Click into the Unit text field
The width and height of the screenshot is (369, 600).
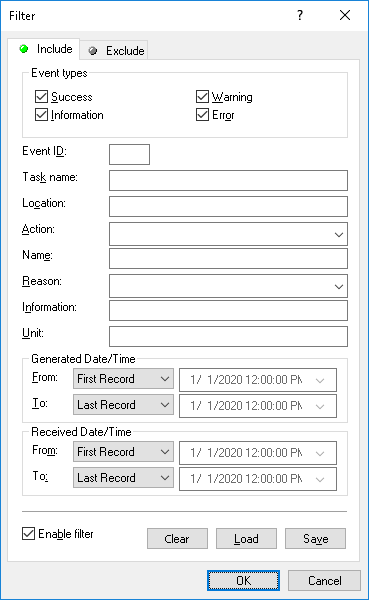229,336
